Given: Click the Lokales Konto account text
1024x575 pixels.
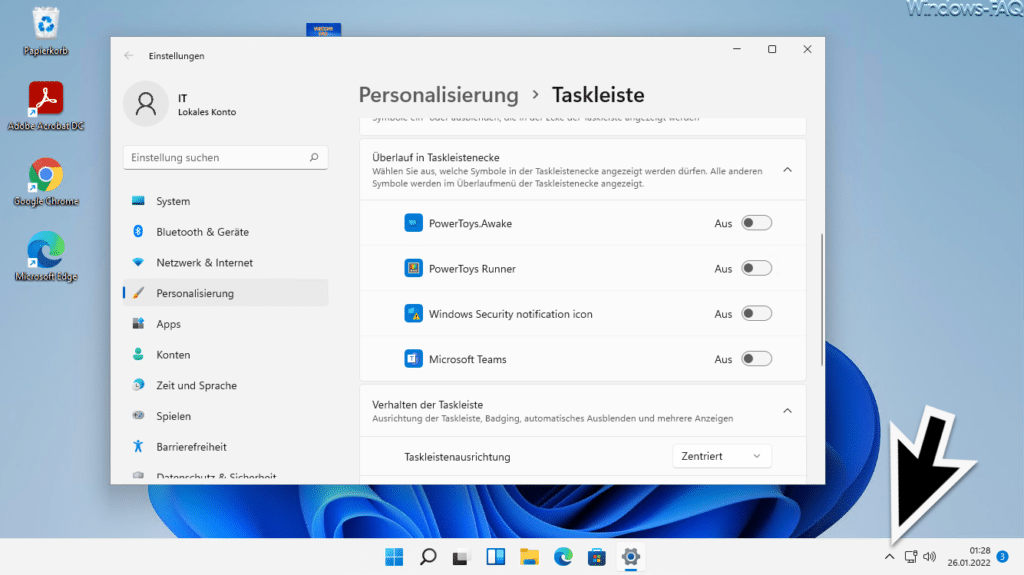Looking at the screenshot, I should pyautogui.click(x=207, y=112).
